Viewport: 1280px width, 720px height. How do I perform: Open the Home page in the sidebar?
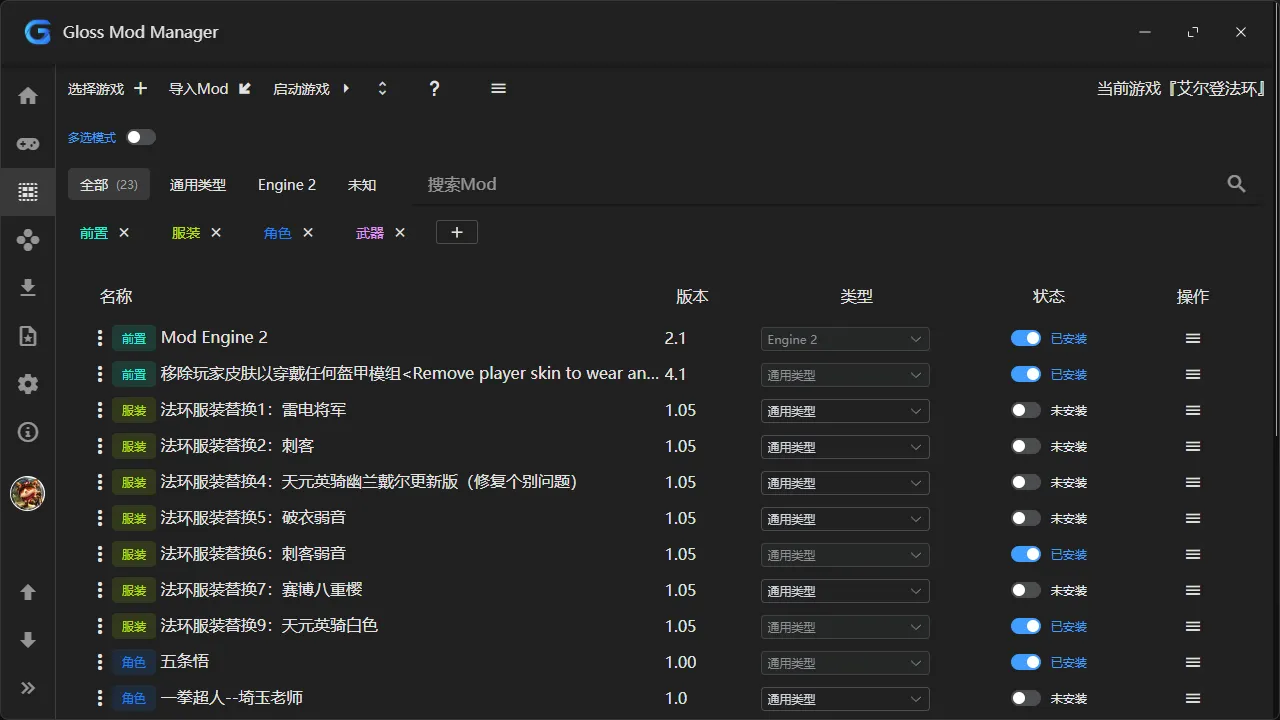[27, 94]
